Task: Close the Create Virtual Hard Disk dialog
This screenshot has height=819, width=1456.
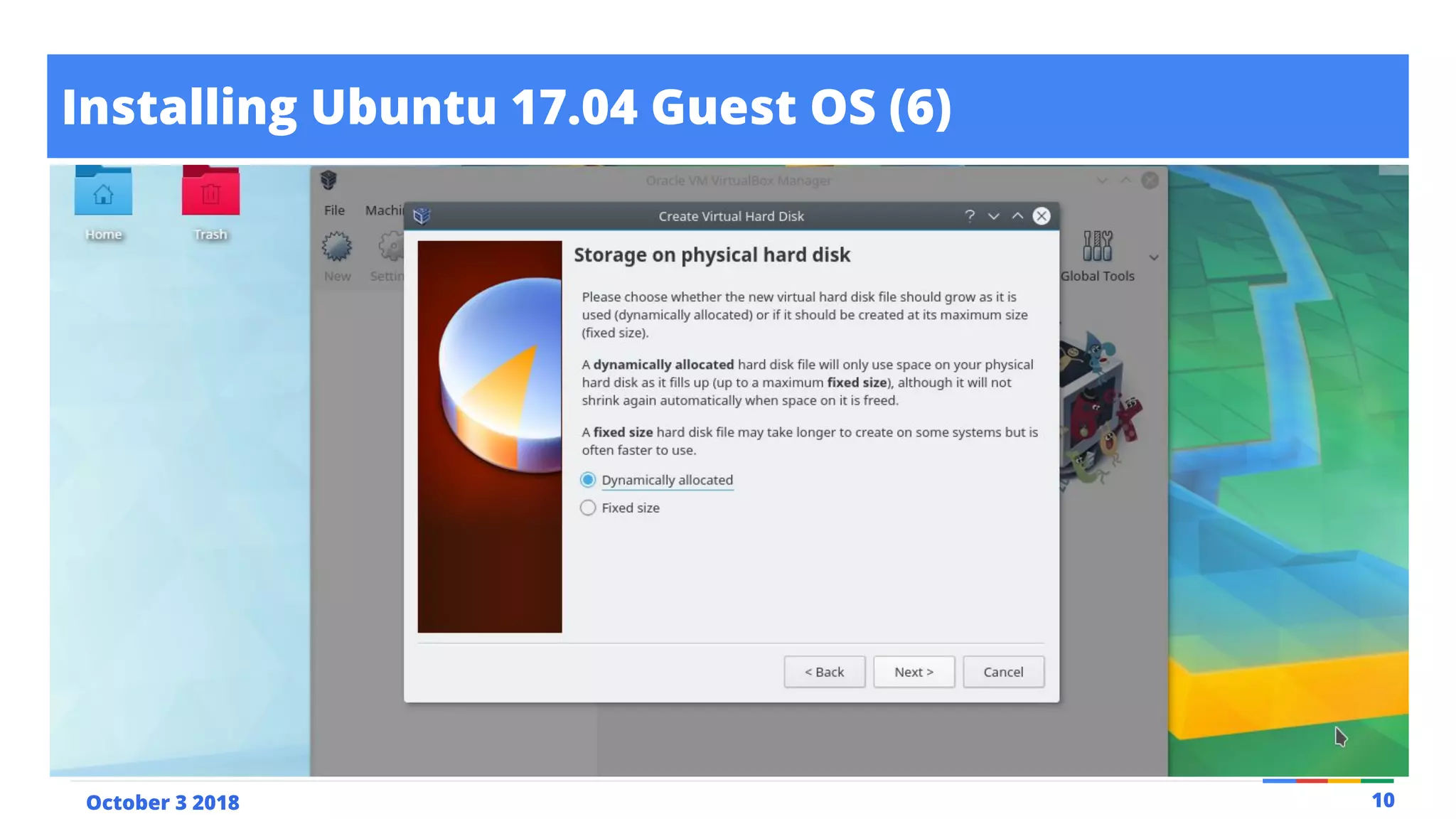Action: (1042, 216)
